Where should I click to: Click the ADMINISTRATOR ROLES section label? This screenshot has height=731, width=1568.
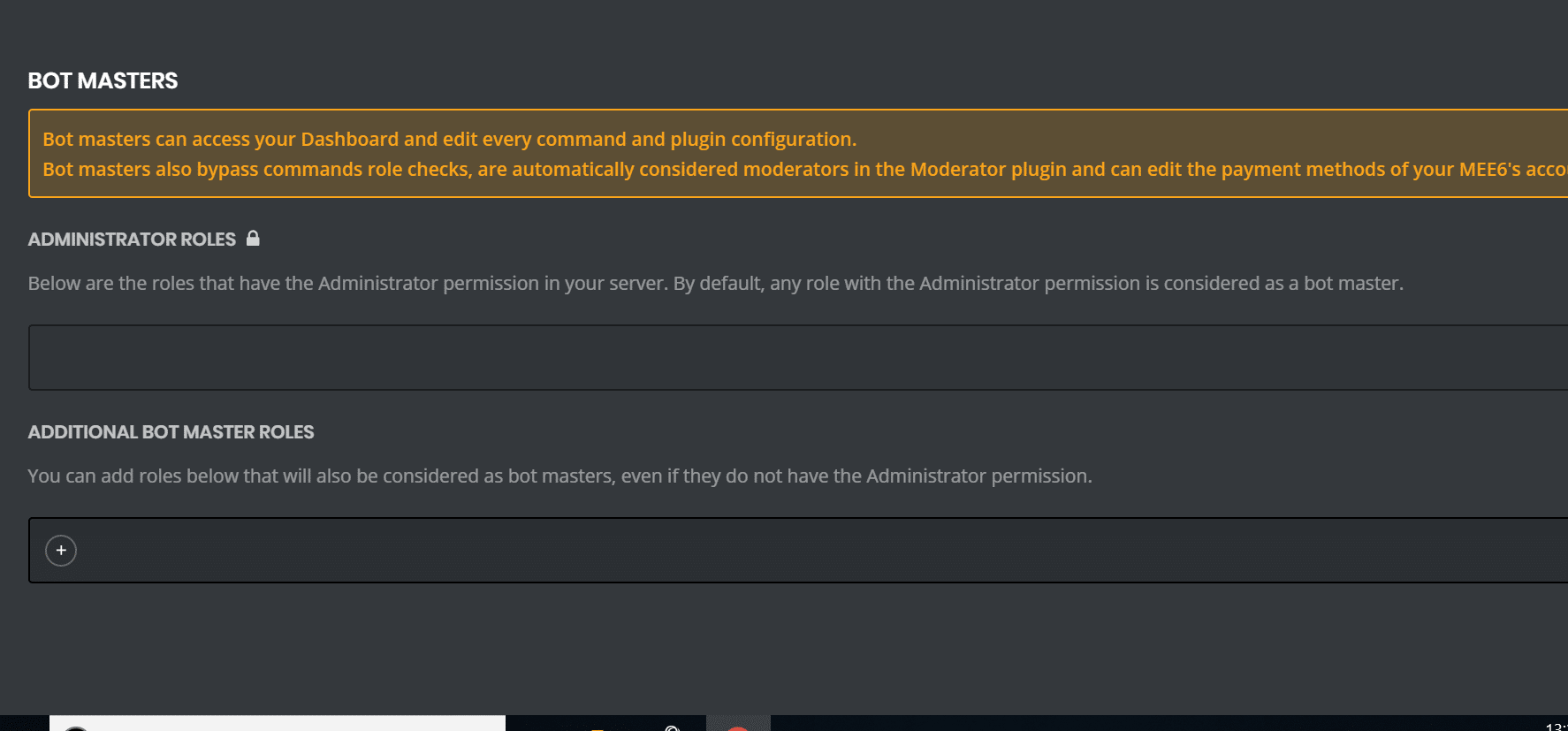click(132, 240)
